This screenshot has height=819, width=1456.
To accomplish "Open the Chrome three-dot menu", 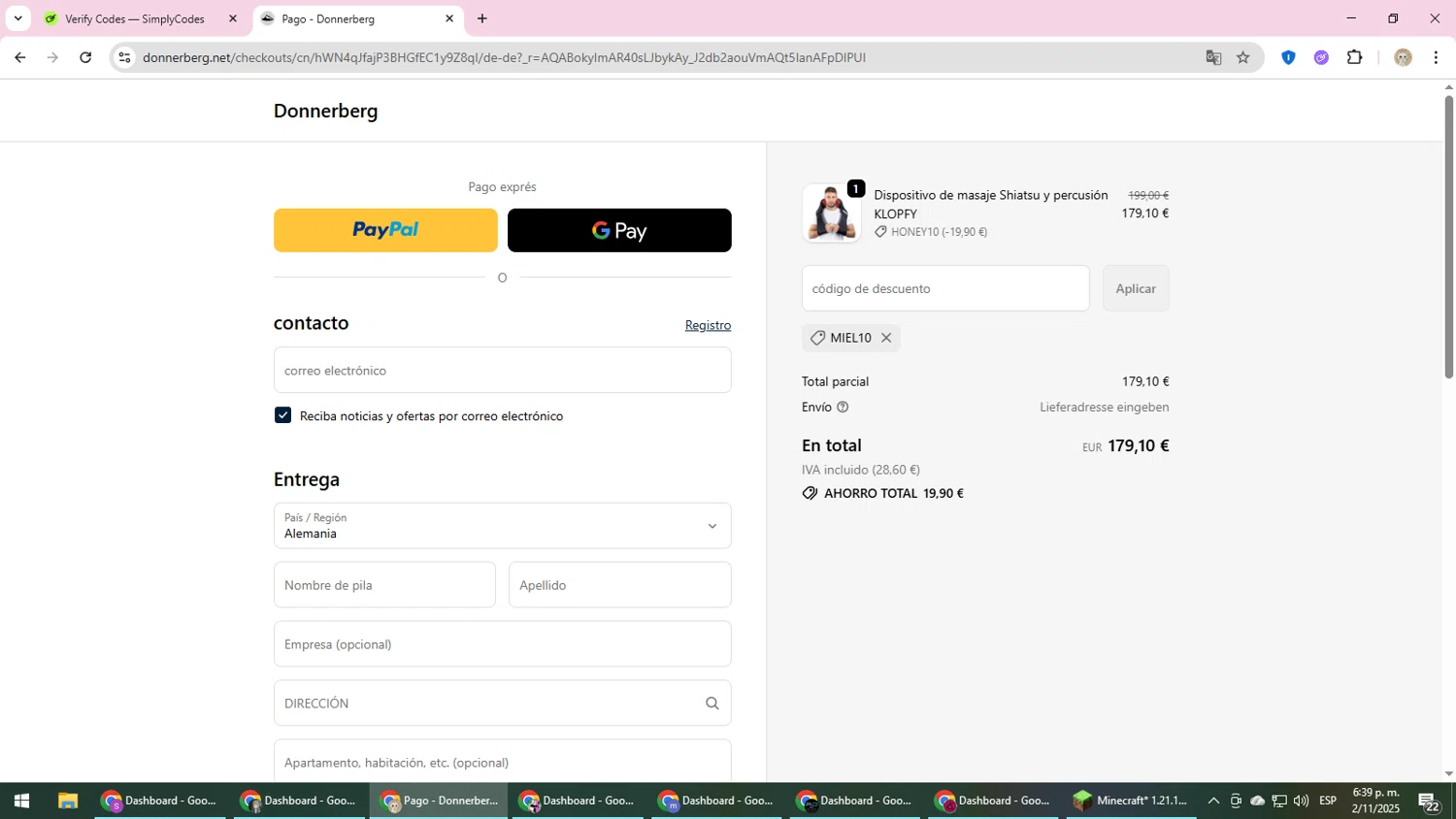I will [1436, 57].
